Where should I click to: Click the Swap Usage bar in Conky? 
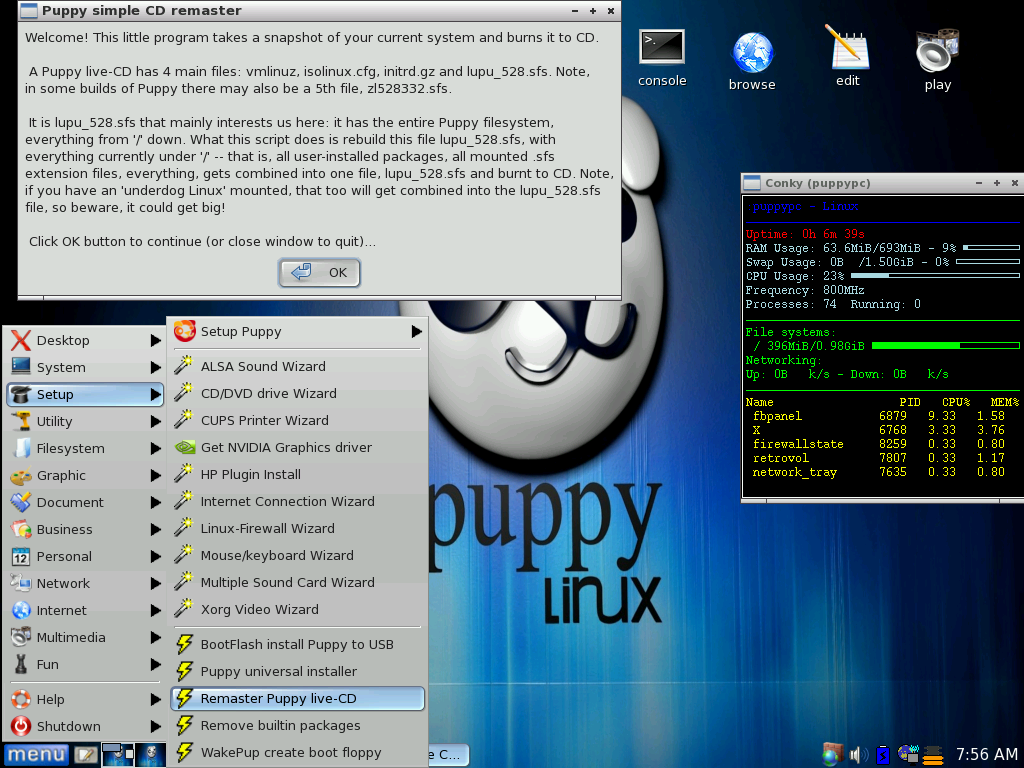987,262
